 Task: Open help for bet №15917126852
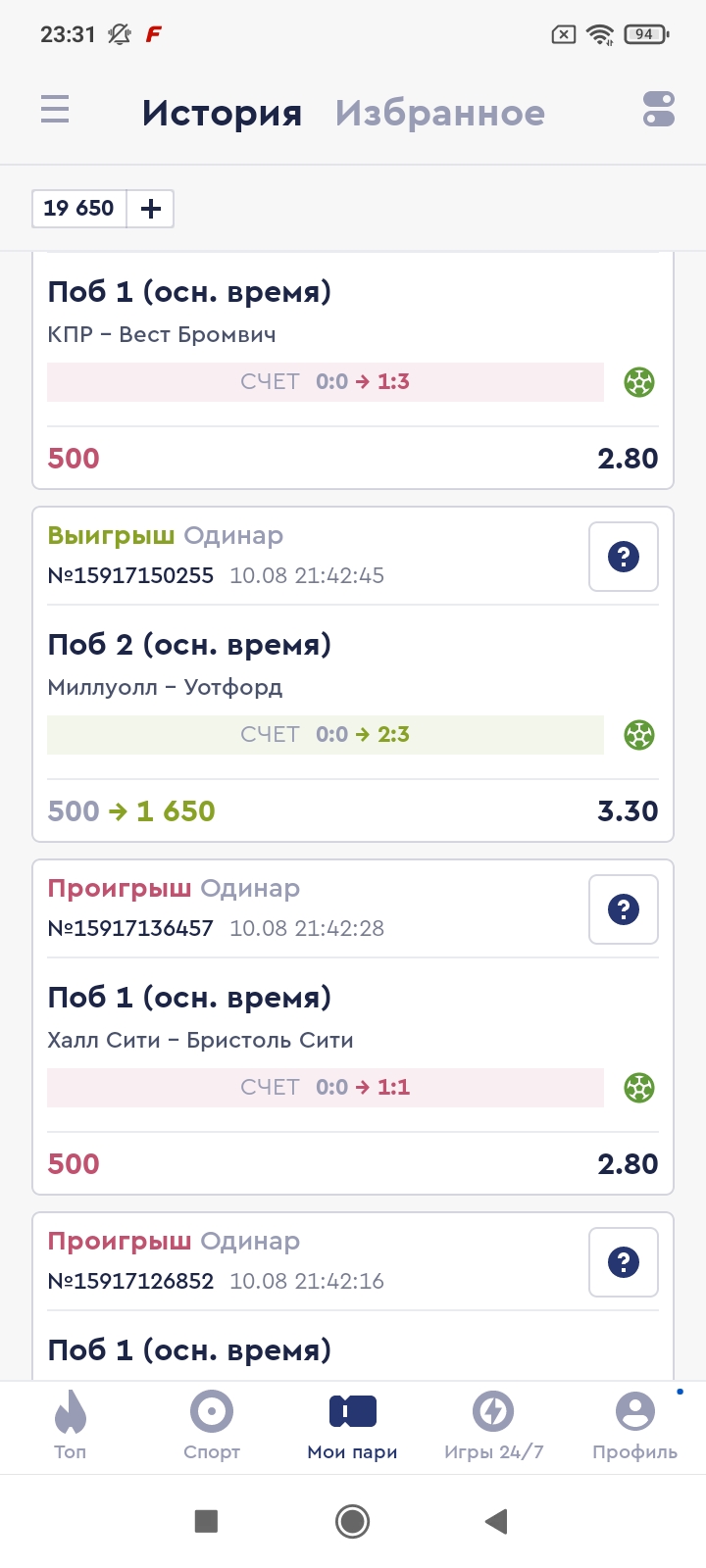[x=624, y=1262]
